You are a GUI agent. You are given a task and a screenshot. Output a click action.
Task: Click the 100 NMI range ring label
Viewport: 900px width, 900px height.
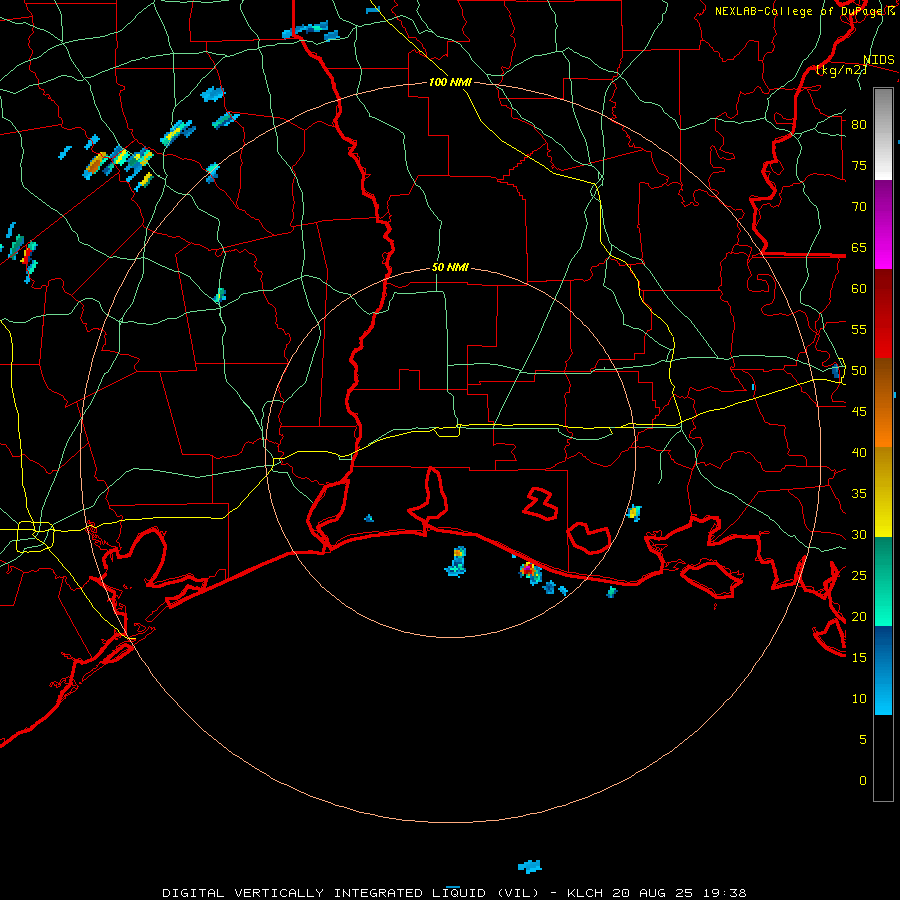450,82
